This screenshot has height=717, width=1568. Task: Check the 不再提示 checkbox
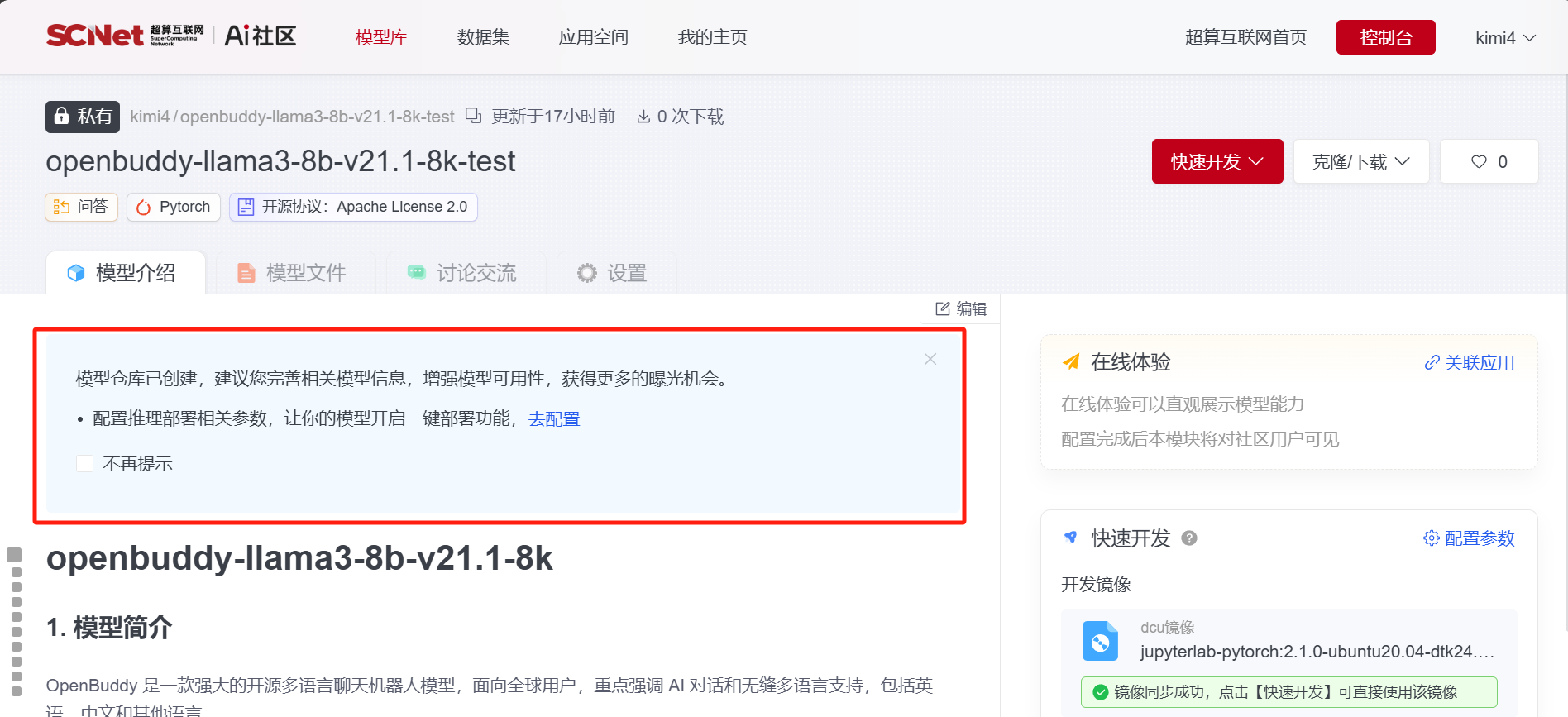coord(84,463)
